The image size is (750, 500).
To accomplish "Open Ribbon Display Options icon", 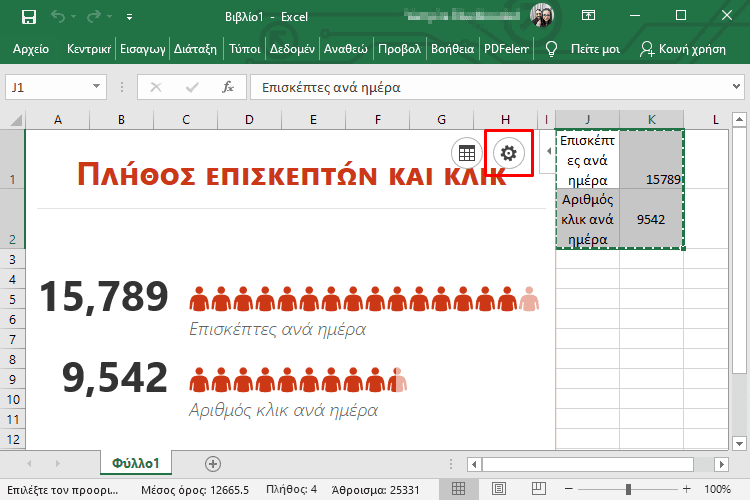I will tap(588, 15).
